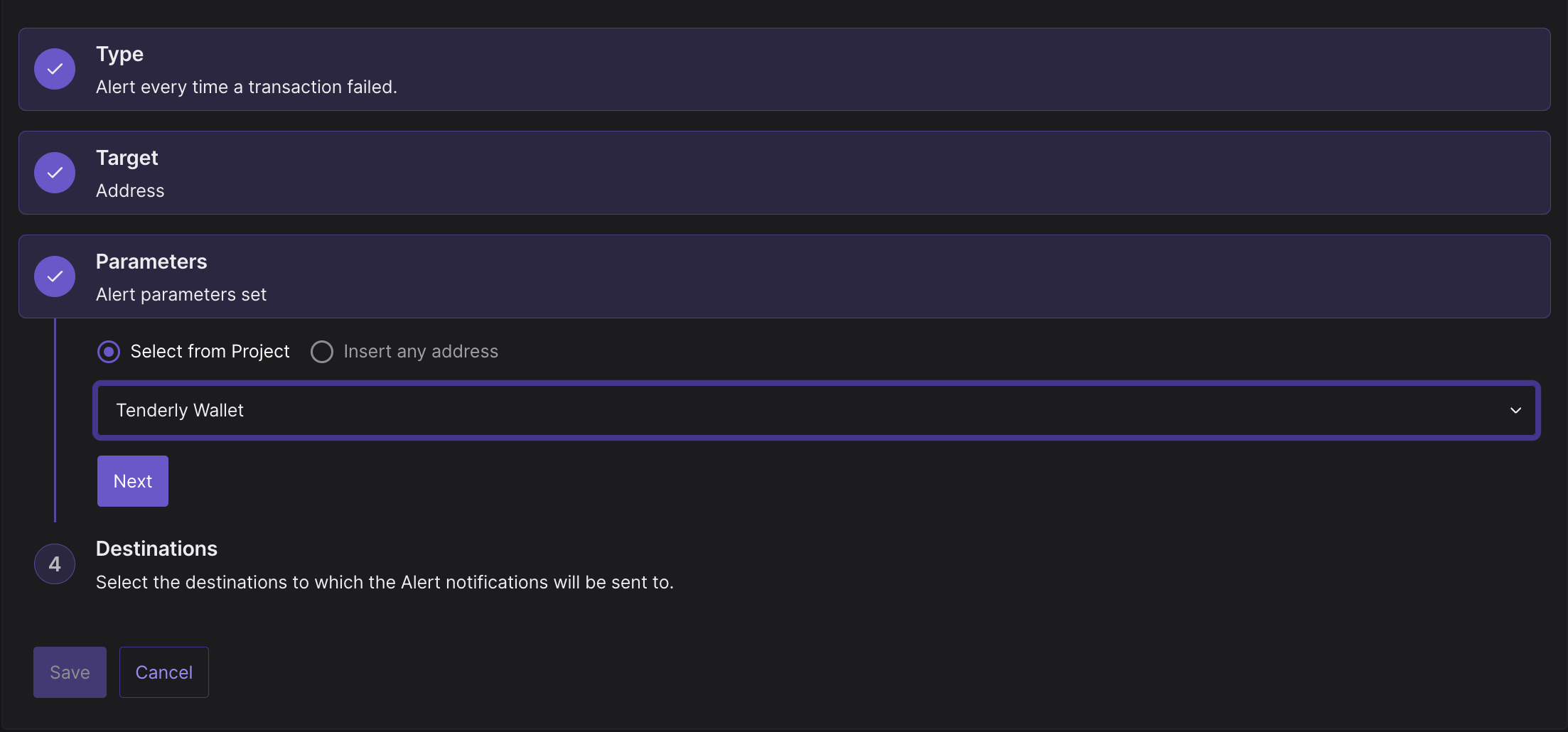Collapse the Parameters step panel

pyautogui.click(x=785, y=276)
